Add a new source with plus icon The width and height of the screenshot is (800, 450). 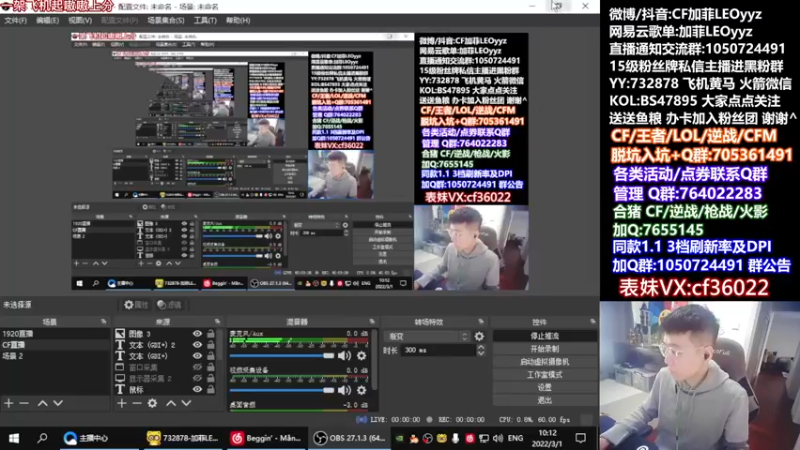121,403
